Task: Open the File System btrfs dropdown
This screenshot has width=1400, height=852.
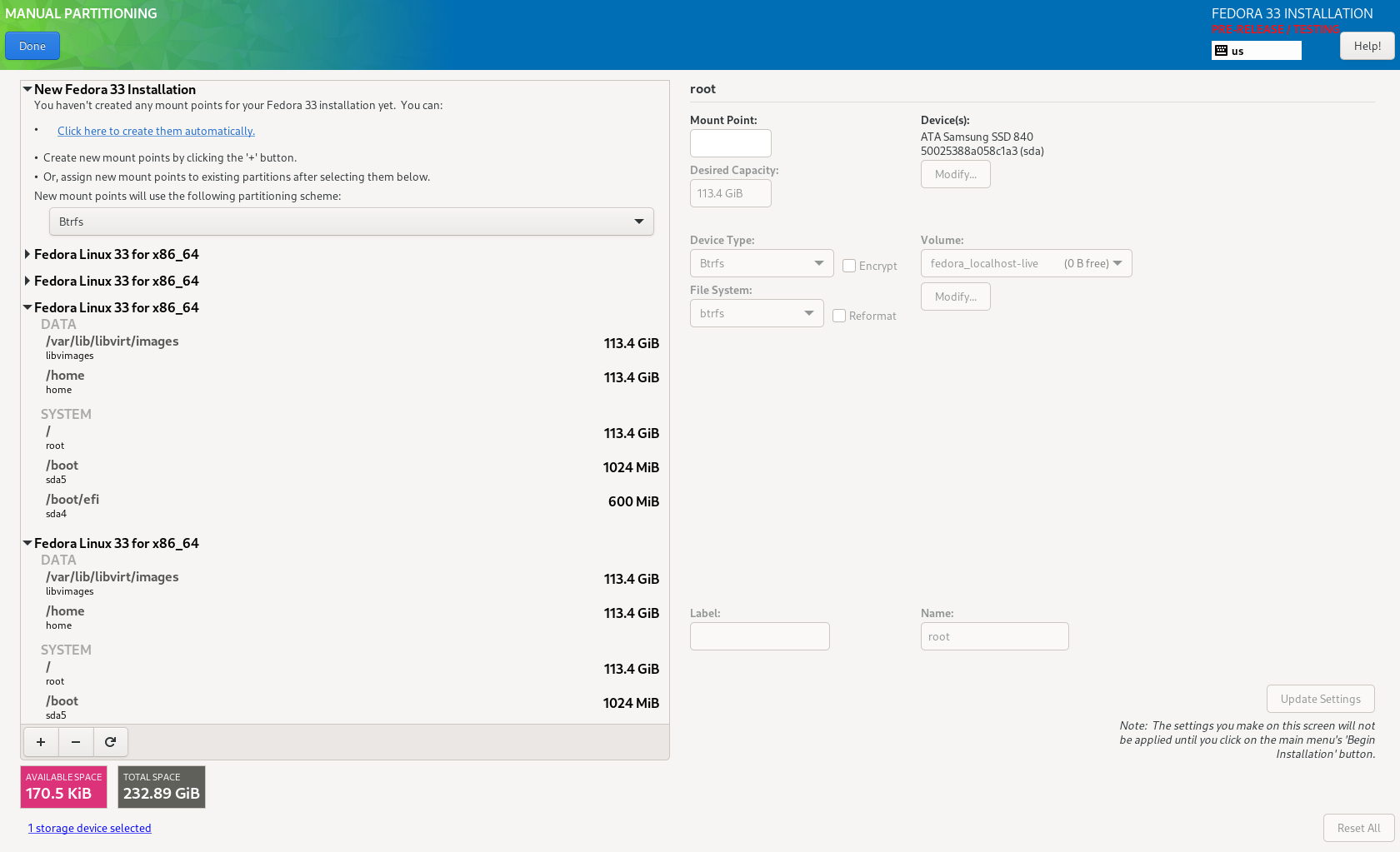Action: pos(757,313)
